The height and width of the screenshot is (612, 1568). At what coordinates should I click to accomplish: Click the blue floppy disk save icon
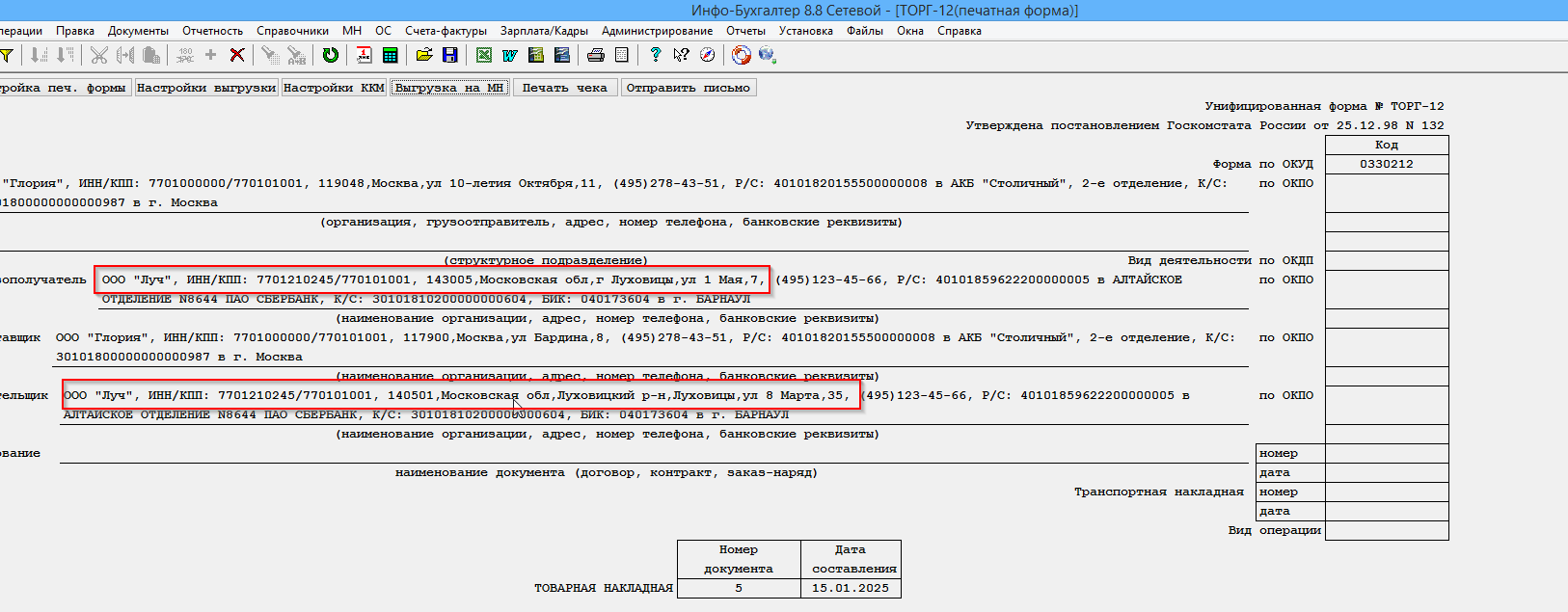click(449, 55)
